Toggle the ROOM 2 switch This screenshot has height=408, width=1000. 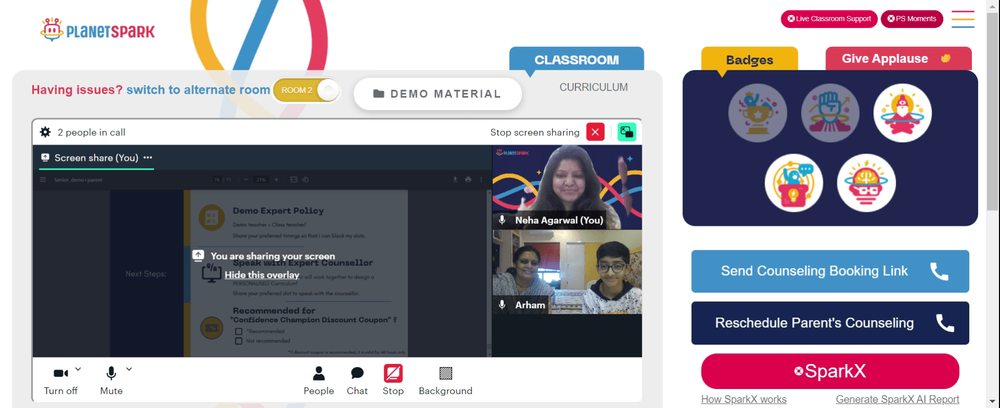(306, 90)
